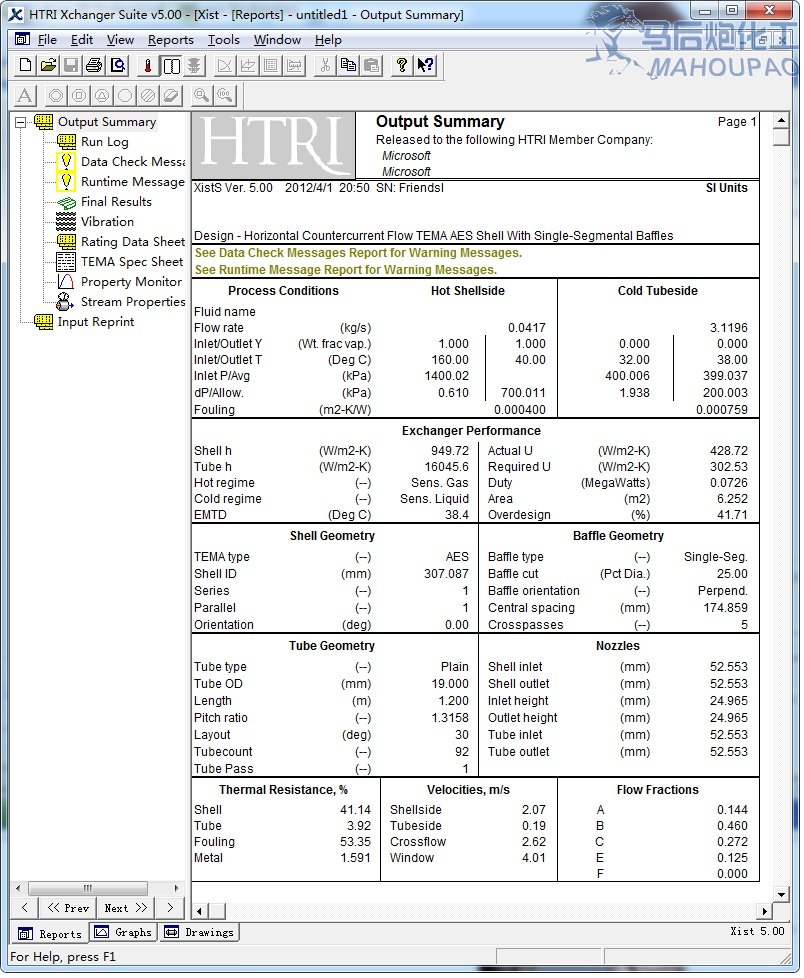Collapse the Output Summary tree node
Viewport: 804px width, 978px height.
tap(21, 122)
